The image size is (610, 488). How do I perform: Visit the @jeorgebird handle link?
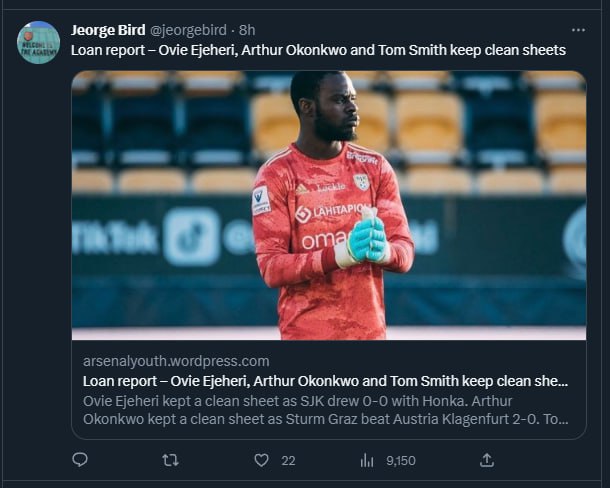(x=190, y=30)
